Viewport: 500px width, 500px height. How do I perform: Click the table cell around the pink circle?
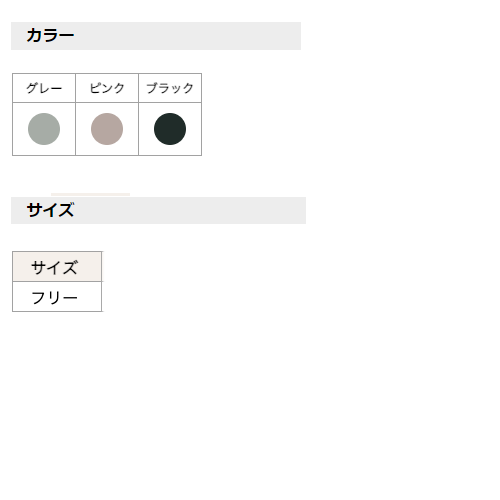[x=107, y=129]
